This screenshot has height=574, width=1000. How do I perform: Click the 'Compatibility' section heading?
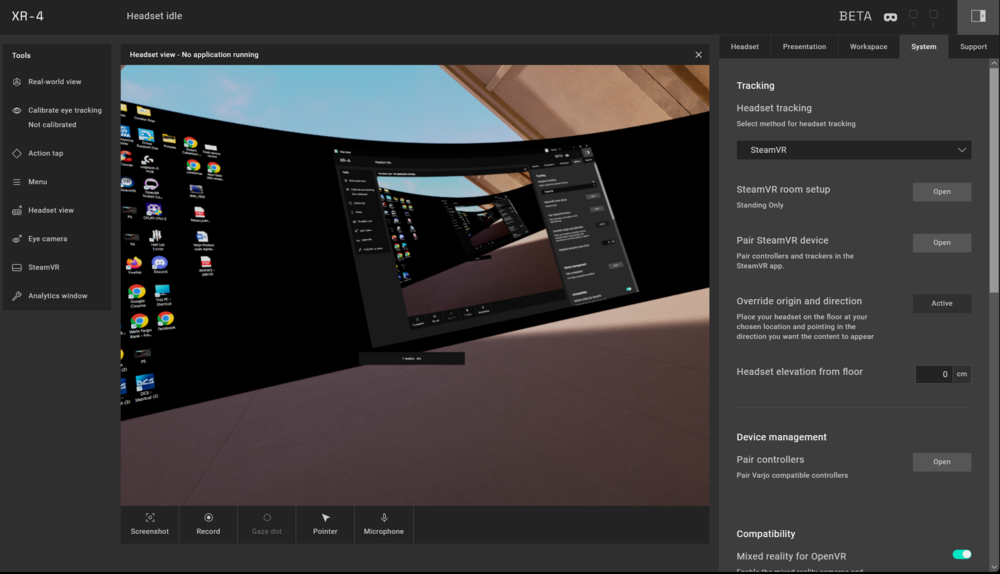coord(765,534)
